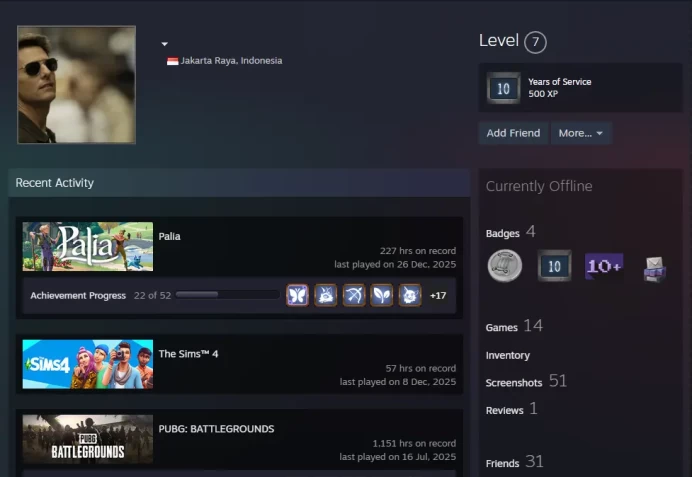The height and width of the screenshot is (477, 692).
Task: Click the Level label text
Action: (x=499, y=41)
